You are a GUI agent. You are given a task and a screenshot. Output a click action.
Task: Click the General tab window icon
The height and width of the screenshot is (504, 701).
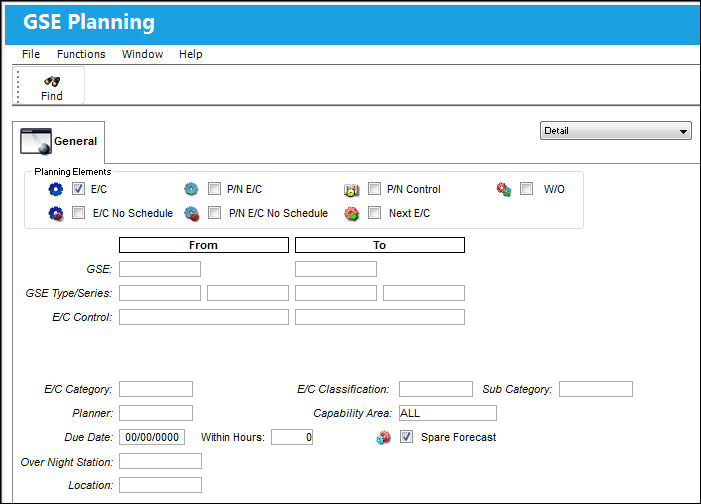36,141
